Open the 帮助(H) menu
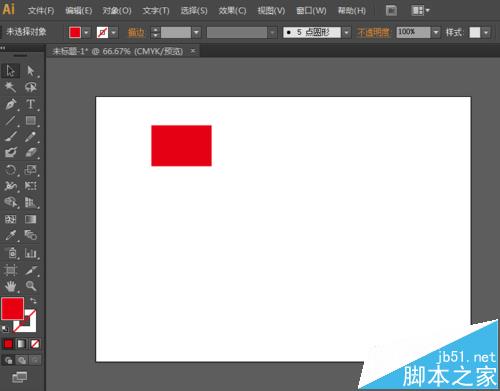500x391 pixels. (x=352, y=11)
